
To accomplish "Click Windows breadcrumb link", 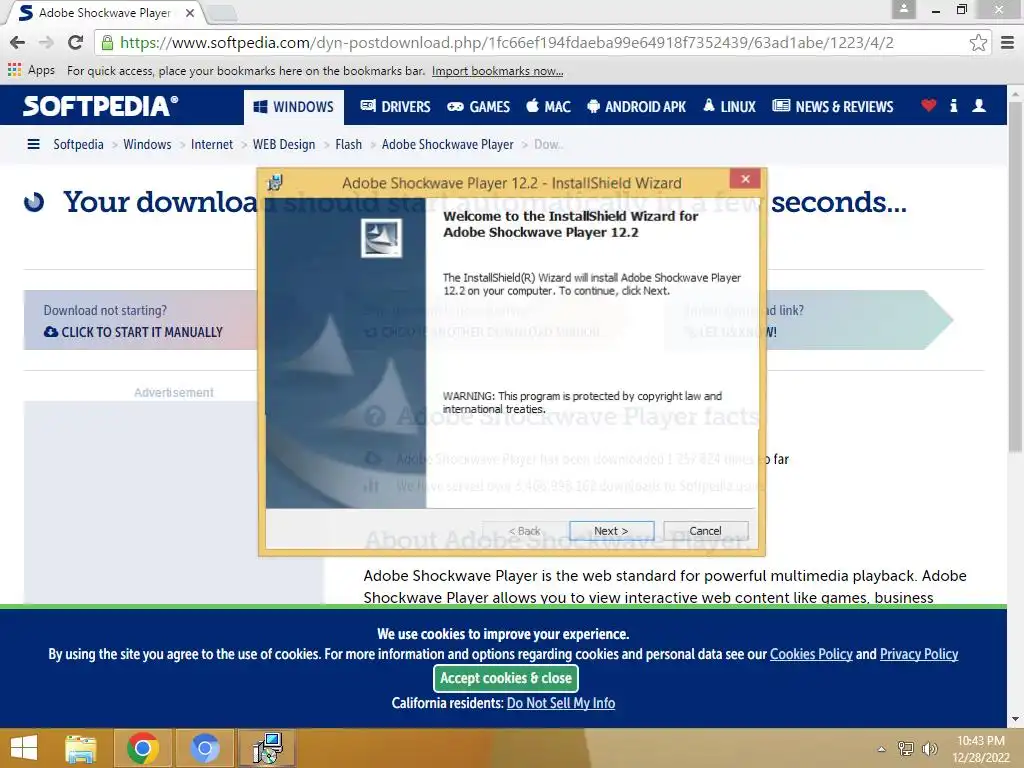I will click(x=147, y=144).
